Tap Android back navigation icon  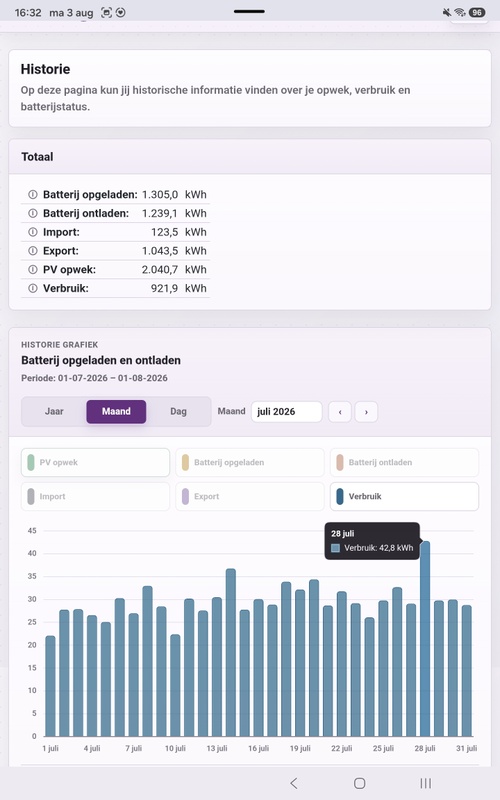pos(293,783)
